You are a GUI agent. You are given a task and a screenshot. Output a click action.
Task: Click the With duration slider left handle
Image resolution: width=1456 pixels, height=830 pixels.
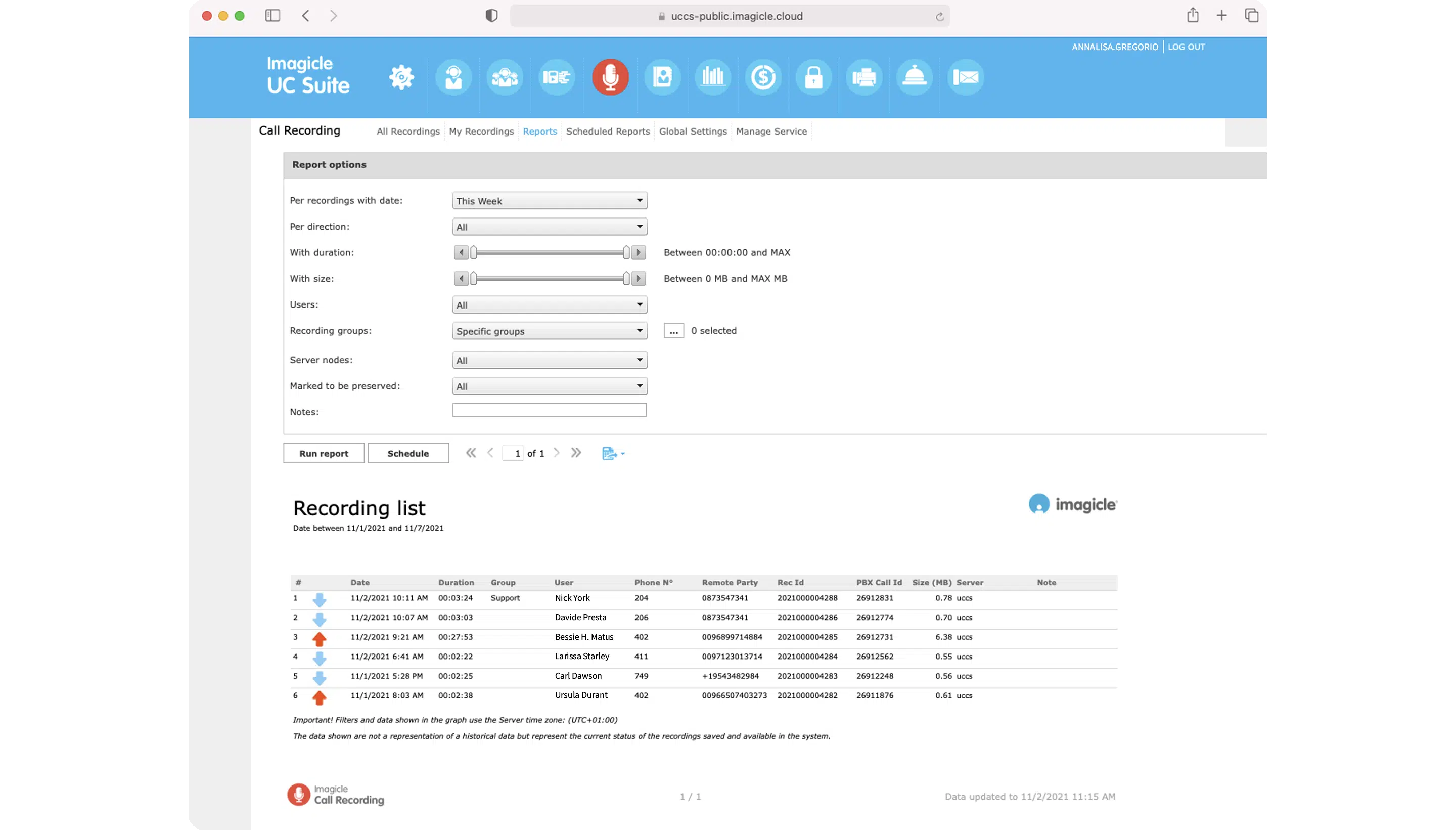tap(473, 252)
